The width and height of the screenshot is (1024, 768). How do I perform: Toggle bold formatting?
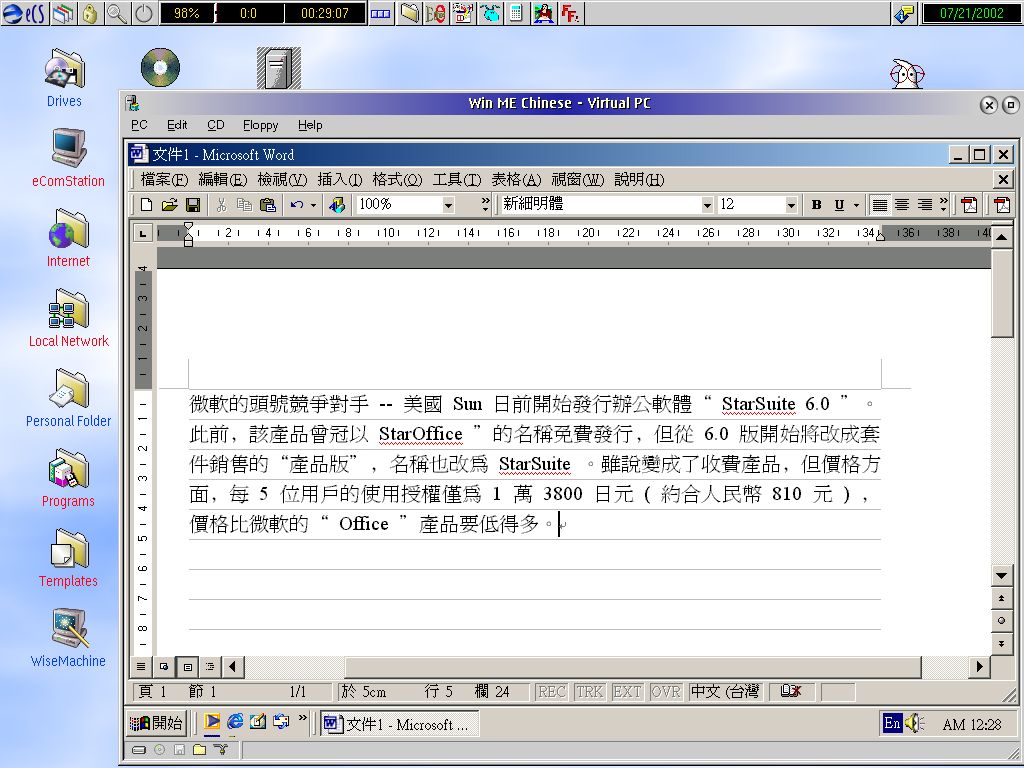pos(816,205)
